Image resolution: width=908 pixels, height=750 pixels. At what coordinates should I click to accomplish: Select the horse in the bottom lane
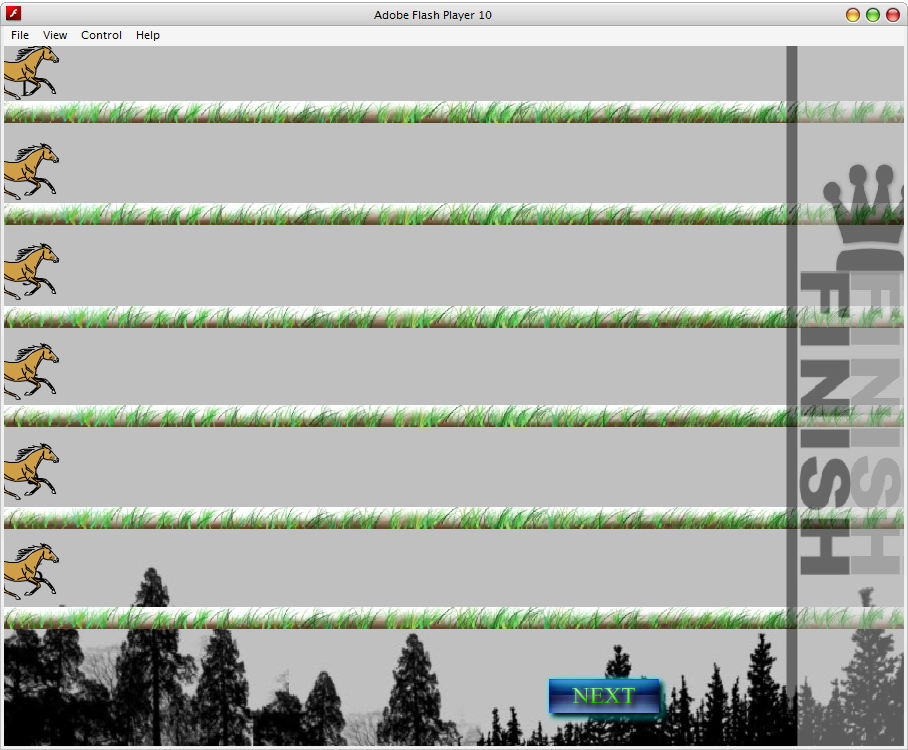30,571
